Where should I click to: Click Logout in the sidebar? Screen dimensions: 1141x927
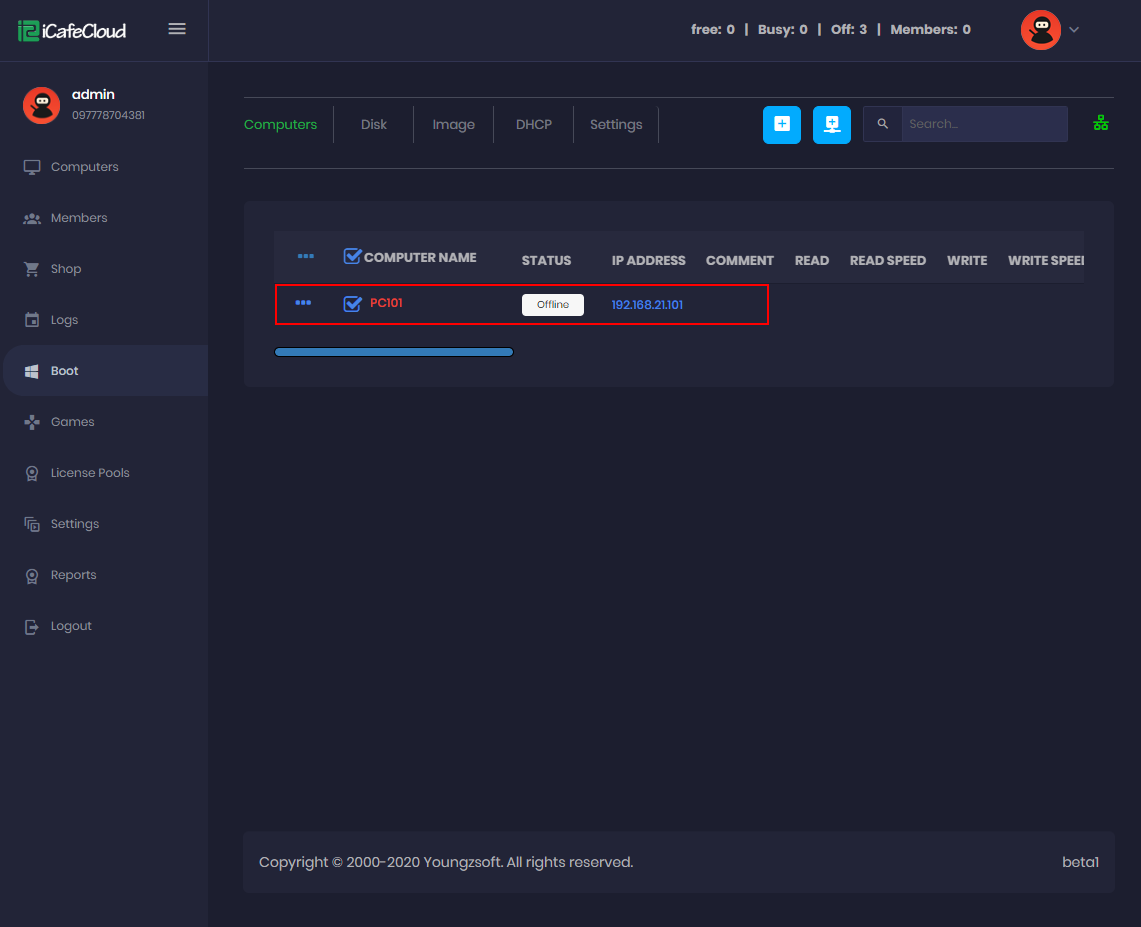(x=71, y=626)
